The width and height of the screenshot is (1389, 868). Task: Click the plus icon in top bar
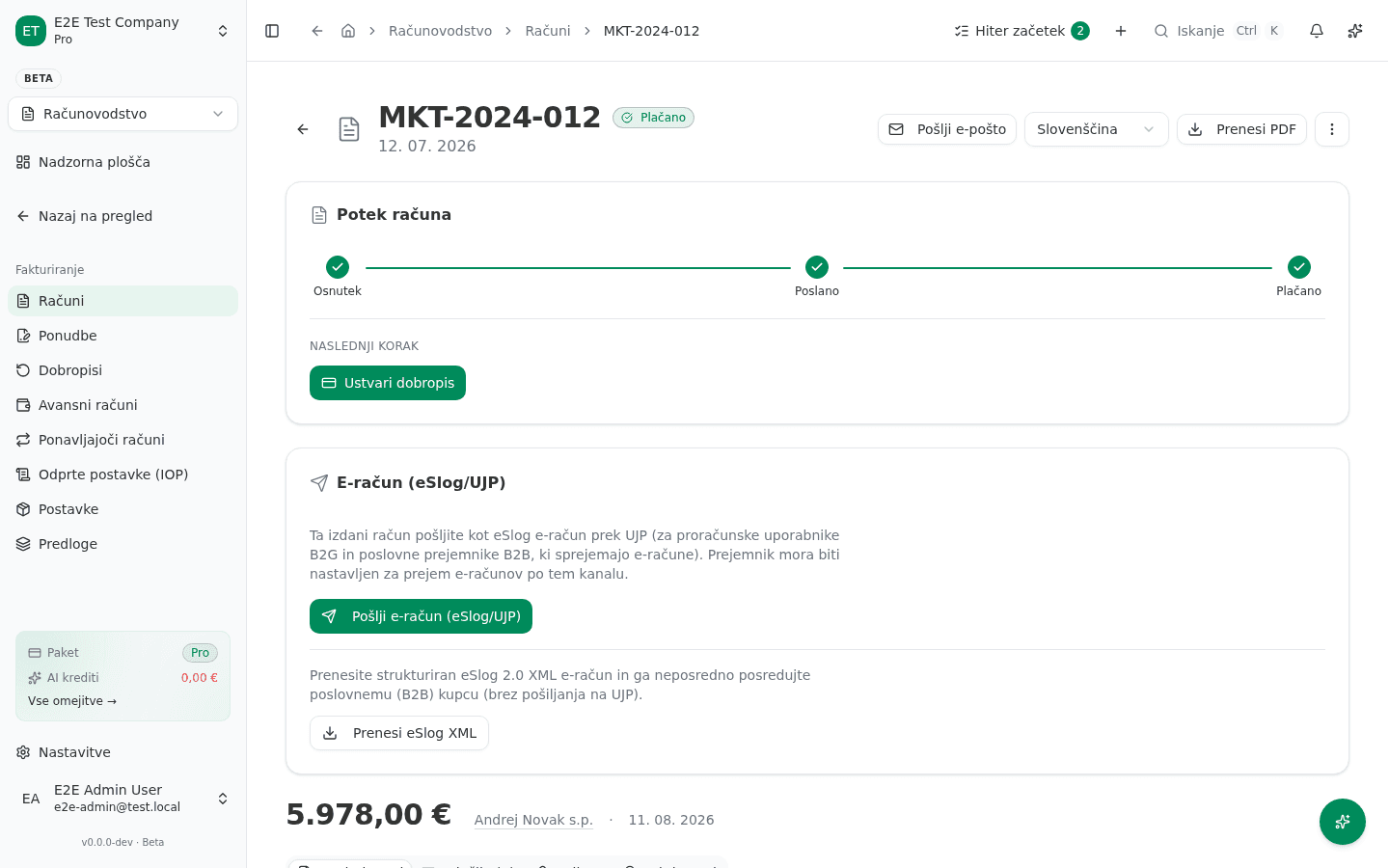click(x=1121, y=31)
